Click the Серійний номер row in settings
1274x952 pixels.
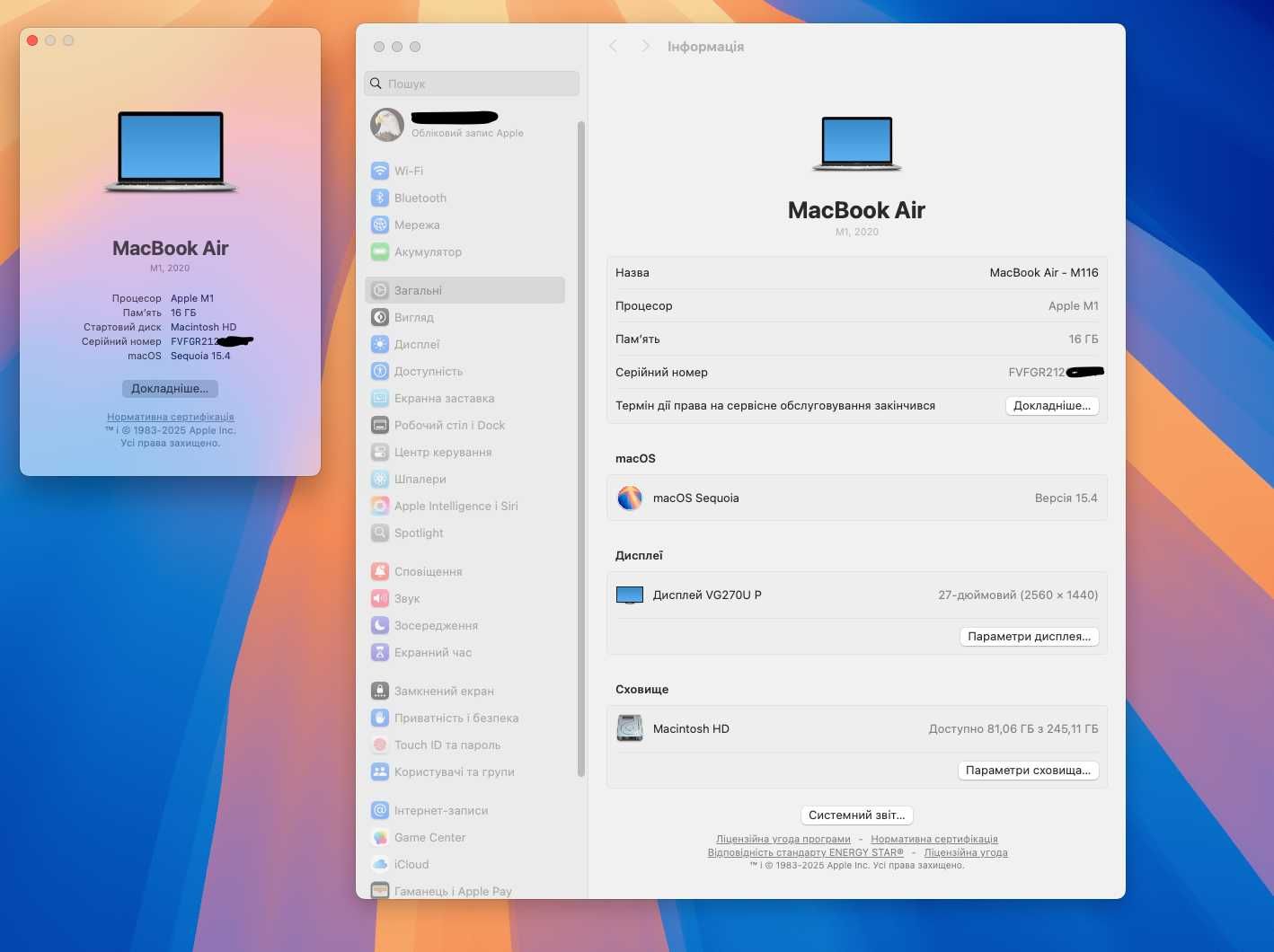[x=857, y=372]
